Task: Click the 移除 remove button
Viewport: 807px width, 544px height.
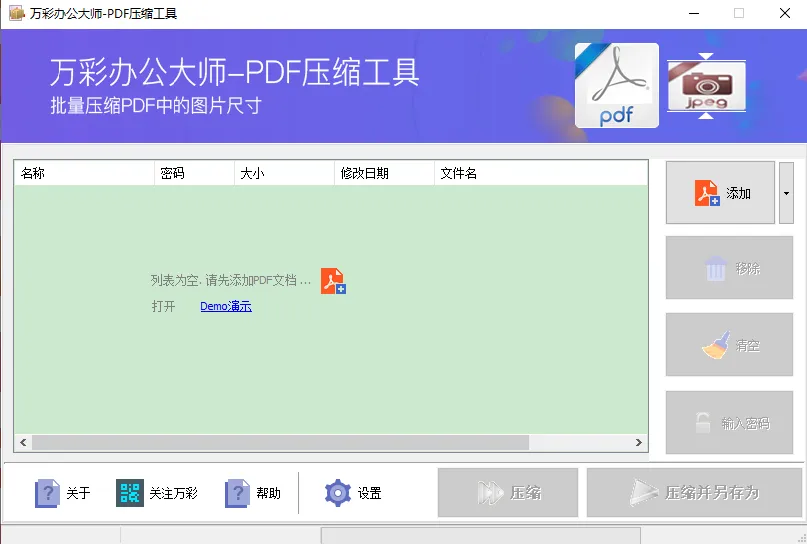Action: [729, 268]
